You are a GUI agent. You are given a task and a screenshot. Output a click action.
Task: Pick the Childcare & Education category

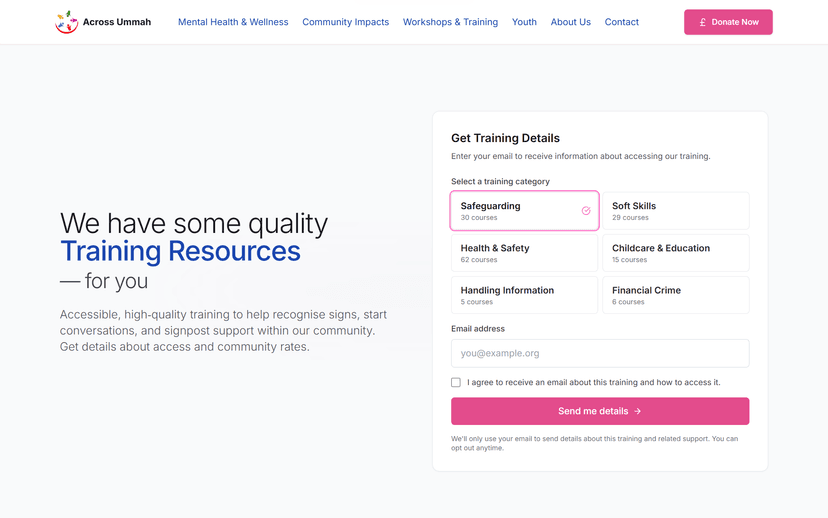click(675, 253)
